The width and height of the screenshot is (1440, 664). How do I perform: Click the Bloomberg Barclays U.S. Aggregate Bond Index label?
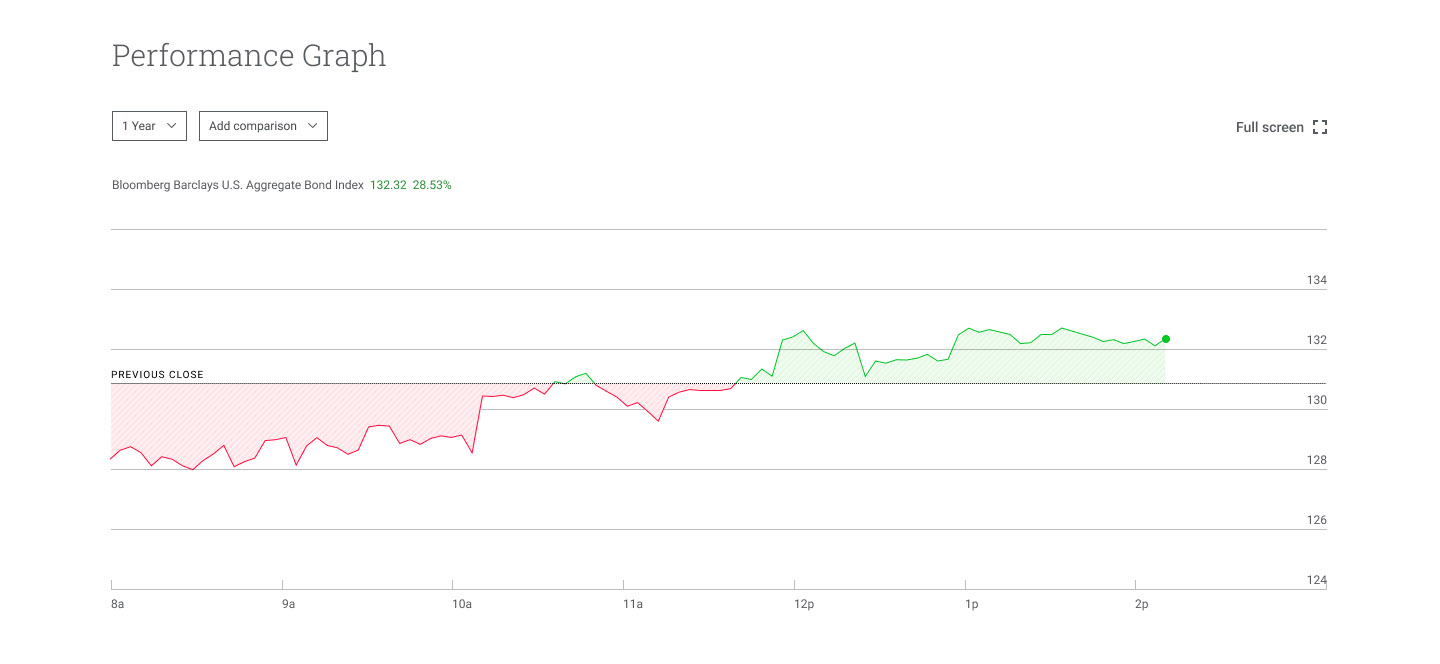(x=238, y=185)
